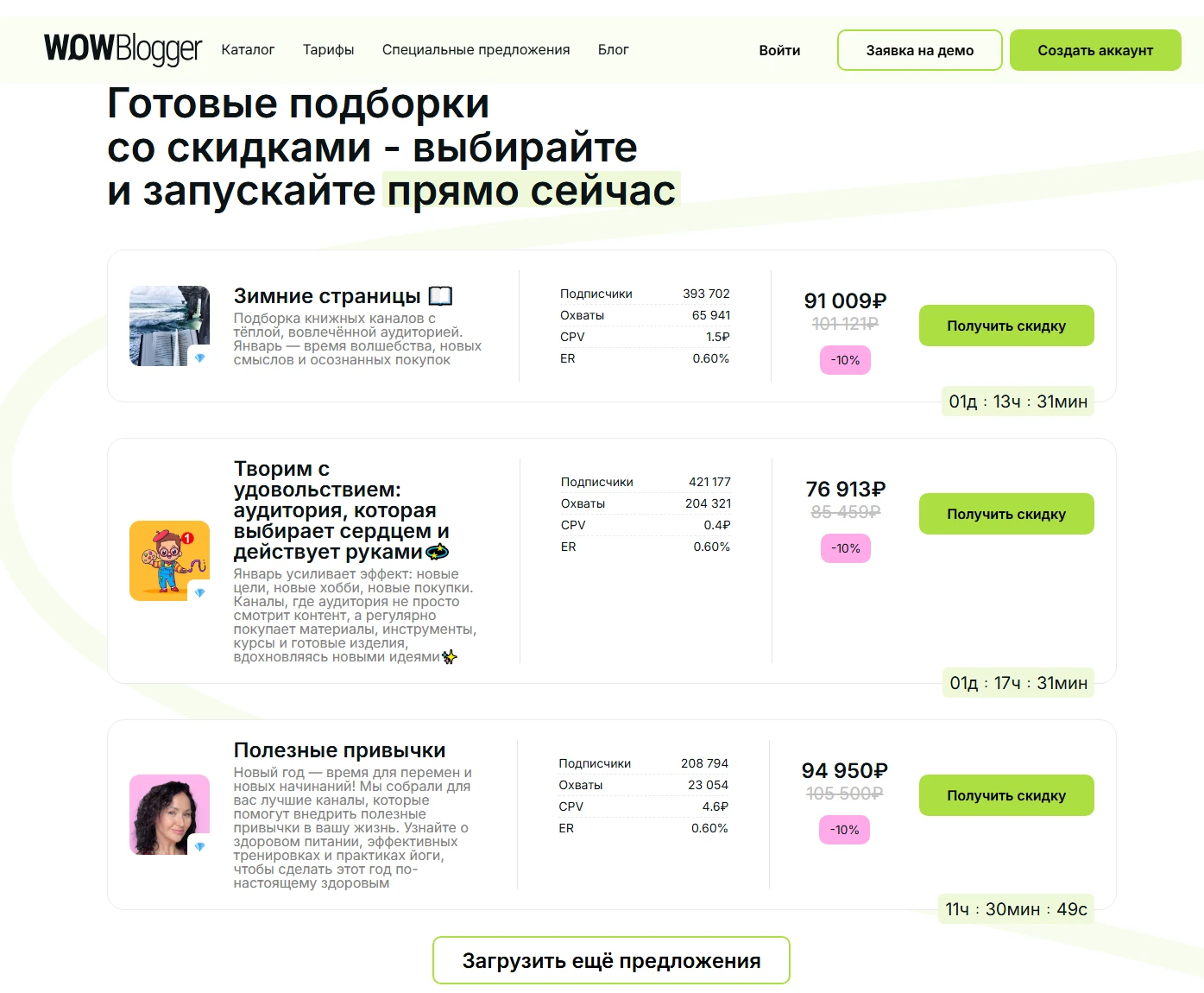Click Получить скидку on Полезные привычки card

coord(1005,794)
